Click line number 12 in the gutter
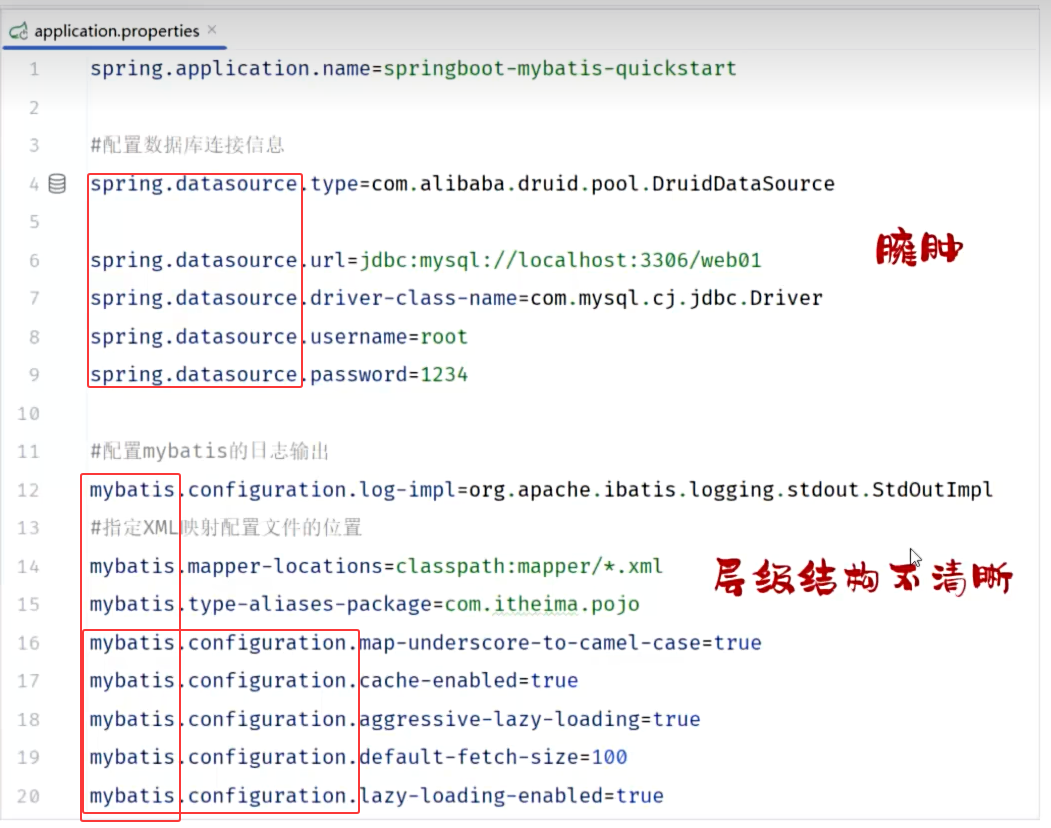The width and height of the screenshot is (1051, 828). coord(29,490)
